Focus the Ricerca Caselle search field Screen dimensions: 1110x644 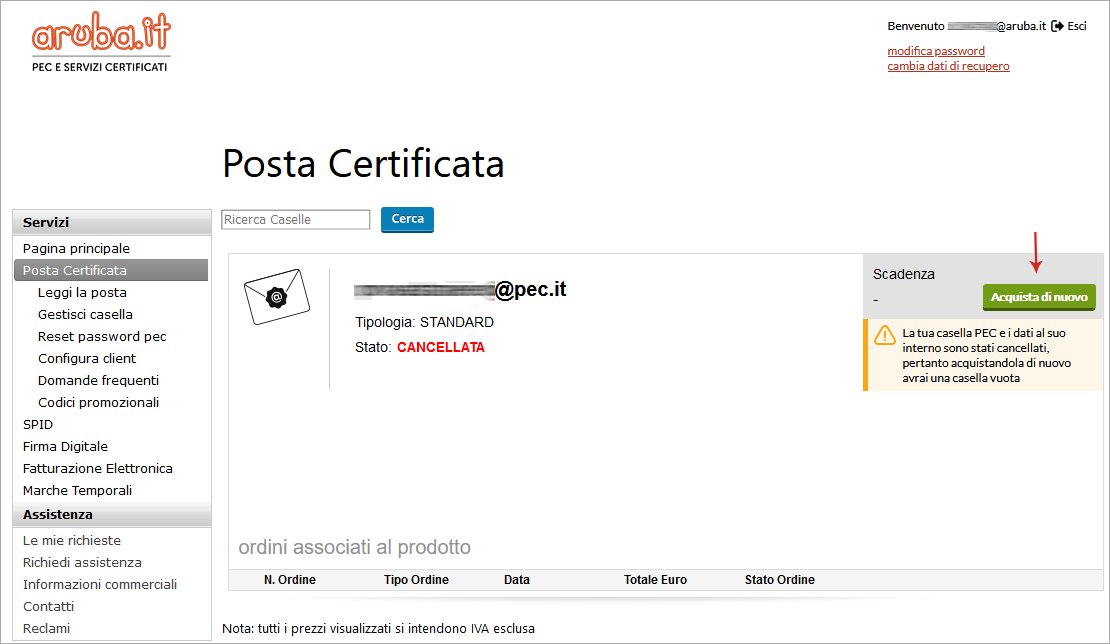(x=296, y=219)
